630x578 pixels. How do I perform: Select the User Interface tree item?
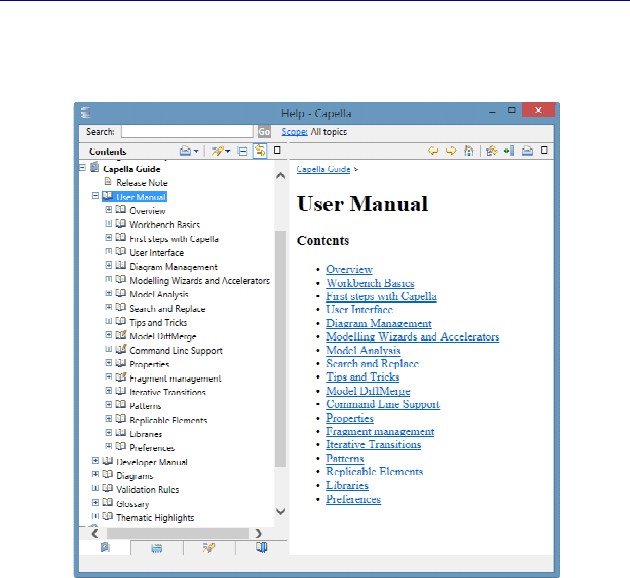coord(156,253)
